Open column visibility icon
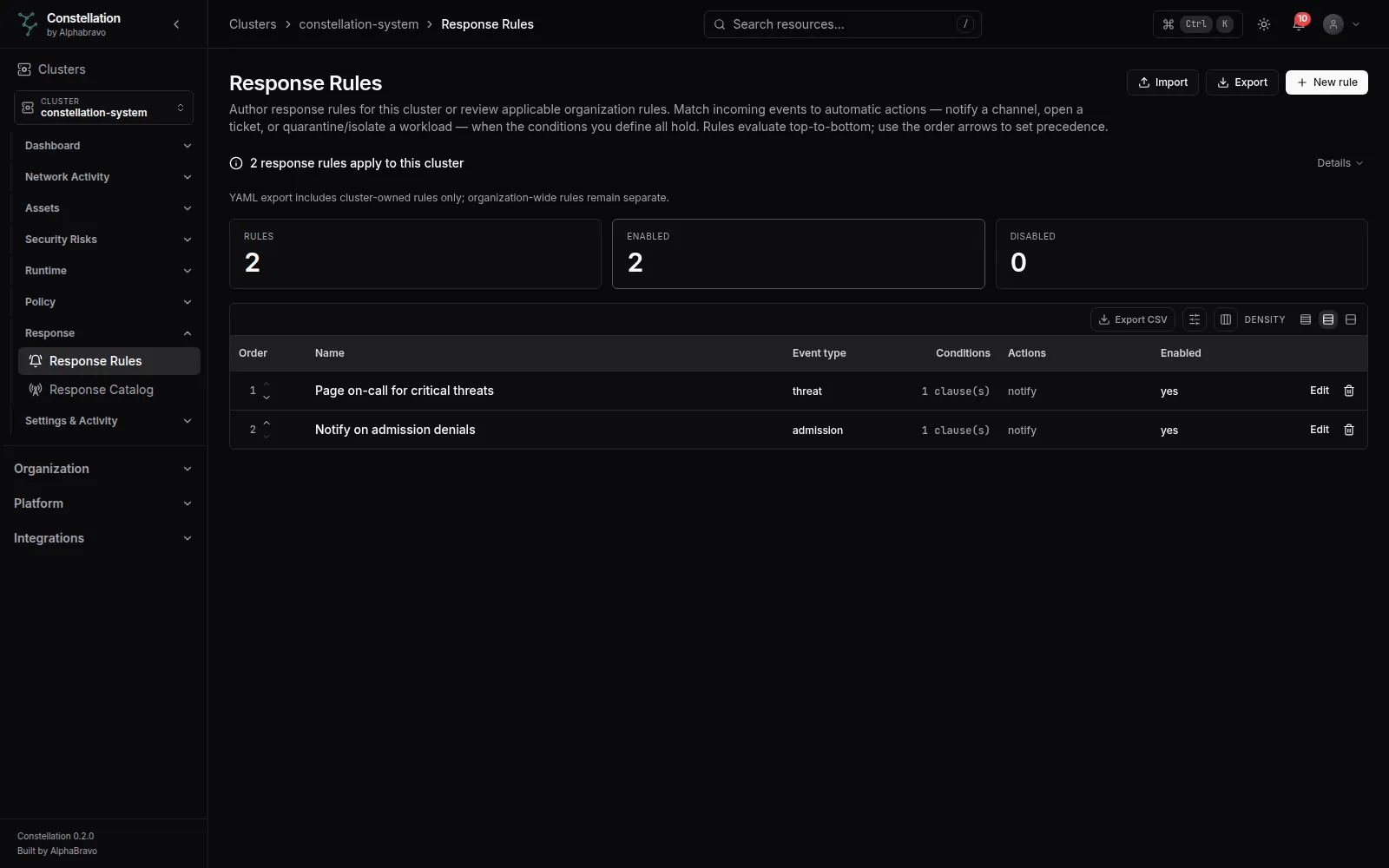This screenshot has width=1389, height=868. click(1226, 319)
